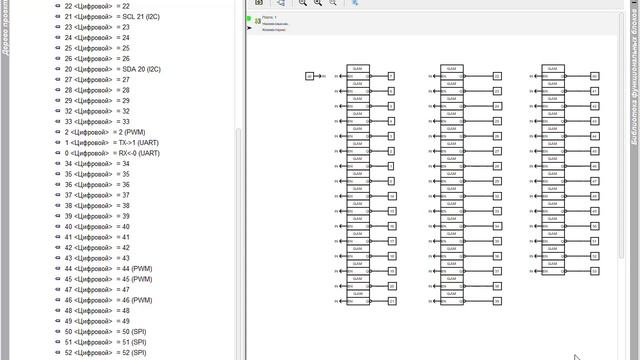This screenshot has width=640, height=360.
Task: Select output block 21 in the diagram
Action: (x=392, y=301)
